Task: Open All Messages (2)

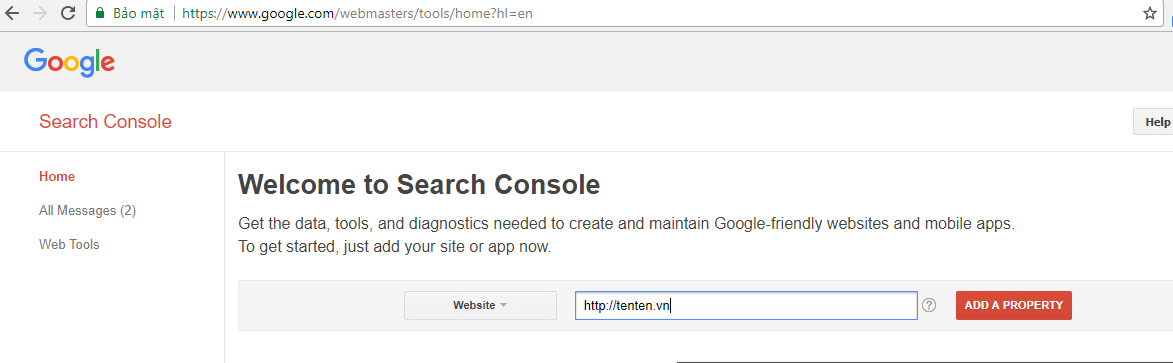Action: 88,210
